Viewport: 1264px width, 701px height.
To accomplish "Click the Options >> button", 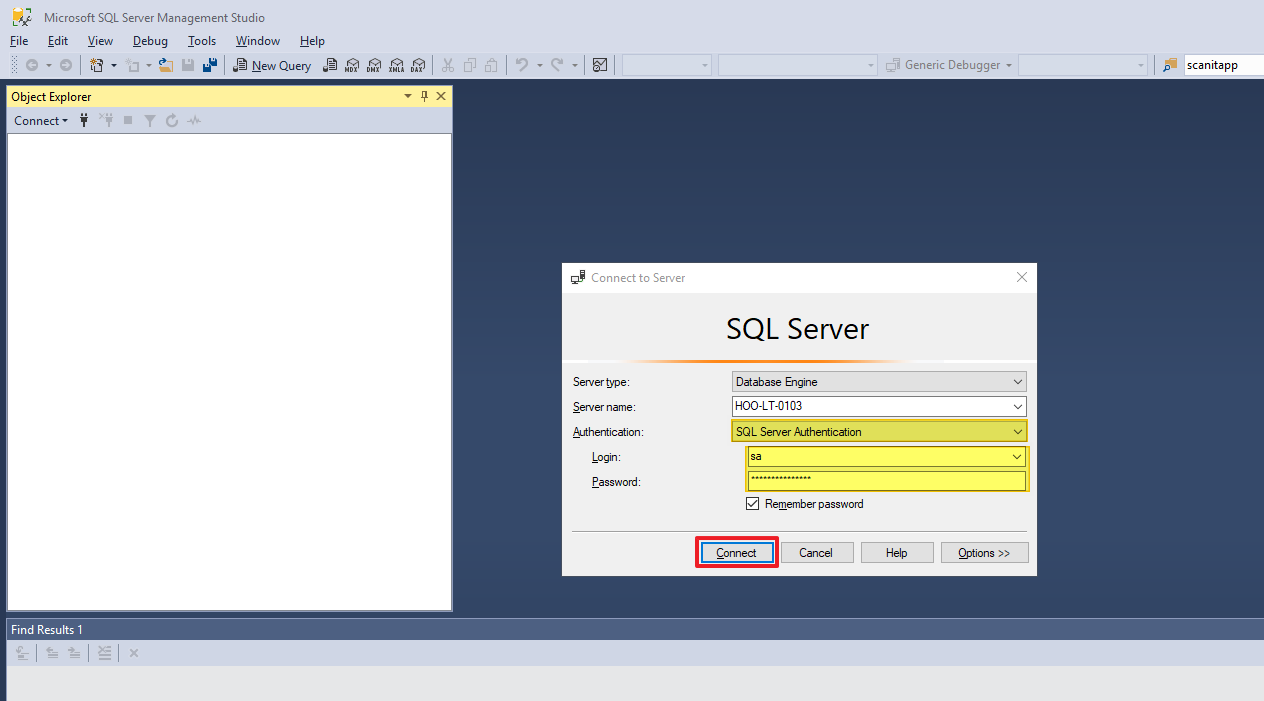I will point(984,553).
